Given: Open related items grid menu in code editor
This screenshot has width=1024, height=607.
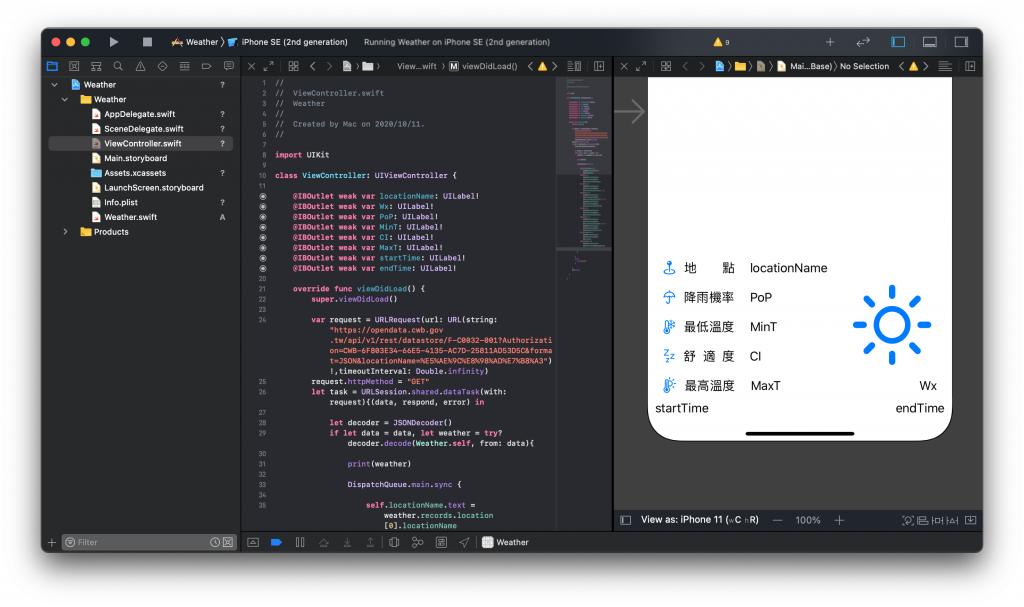Looking at the screenshot, I should tap(293, 66).
